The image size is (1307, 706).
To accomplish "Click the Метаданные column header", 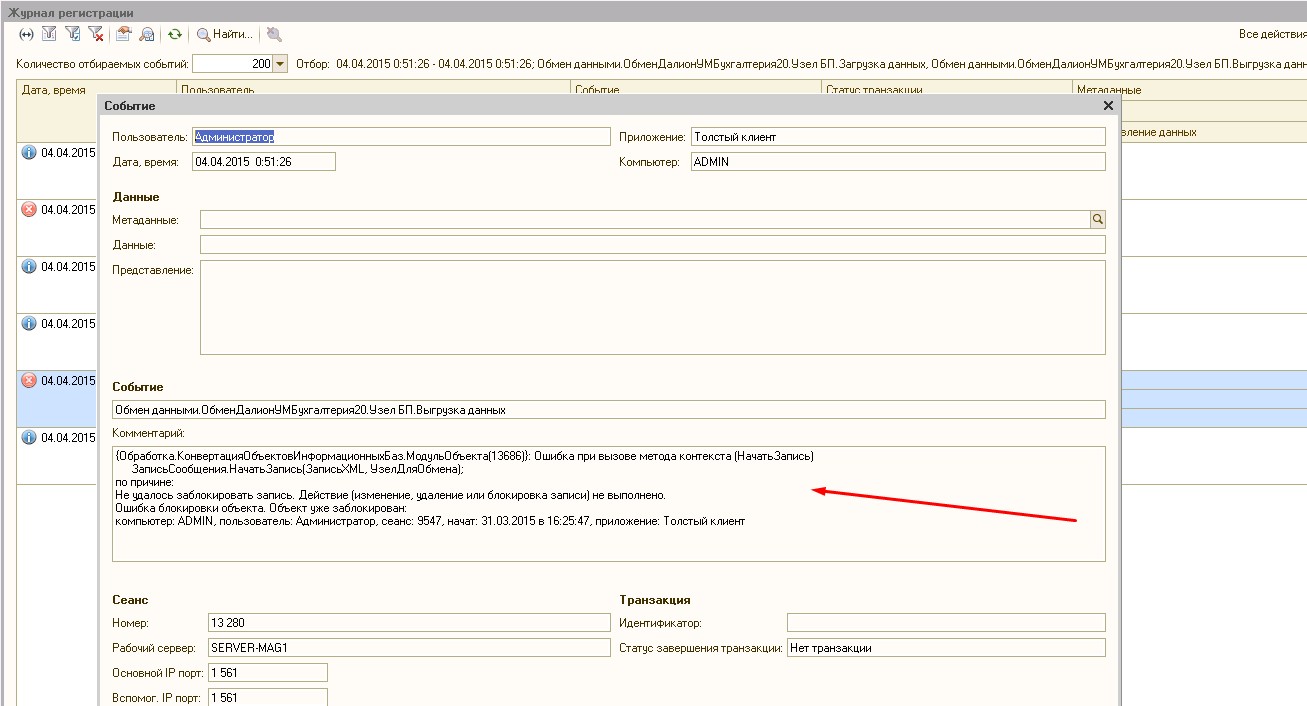I will tap(1188, 90).
